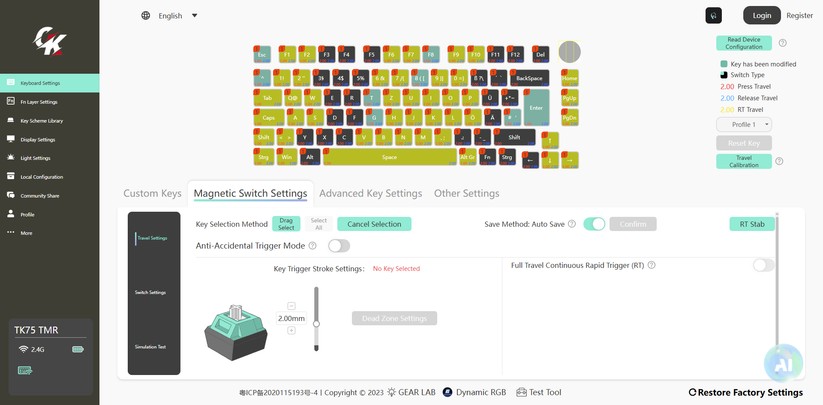The height and width of the screenshot is (405, 823).
Task: Open Fn Layer Settings
Action: (49, 102)
